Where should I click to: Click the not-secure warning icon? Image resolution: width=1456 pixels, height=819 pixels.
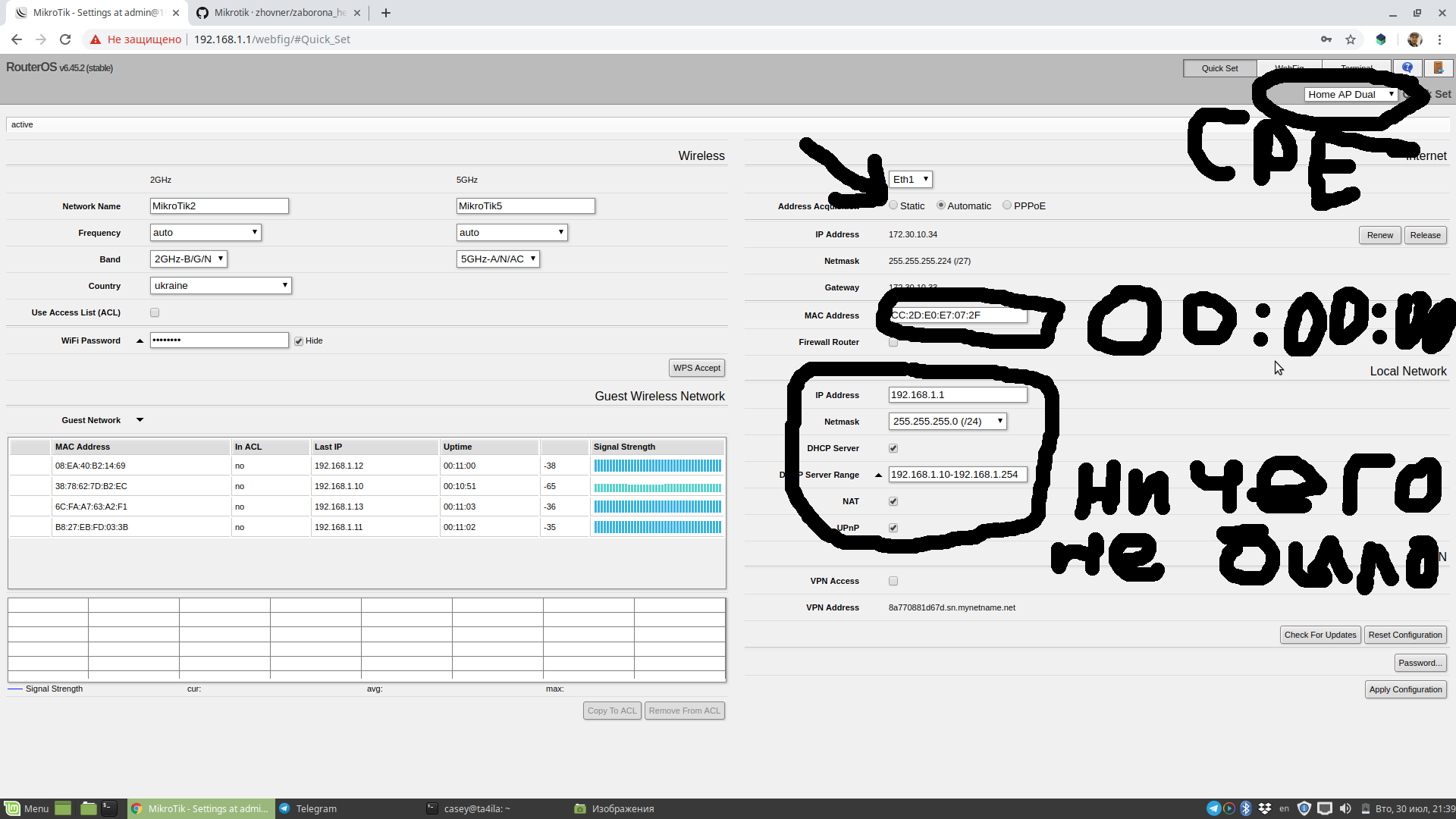coord(96,39)
